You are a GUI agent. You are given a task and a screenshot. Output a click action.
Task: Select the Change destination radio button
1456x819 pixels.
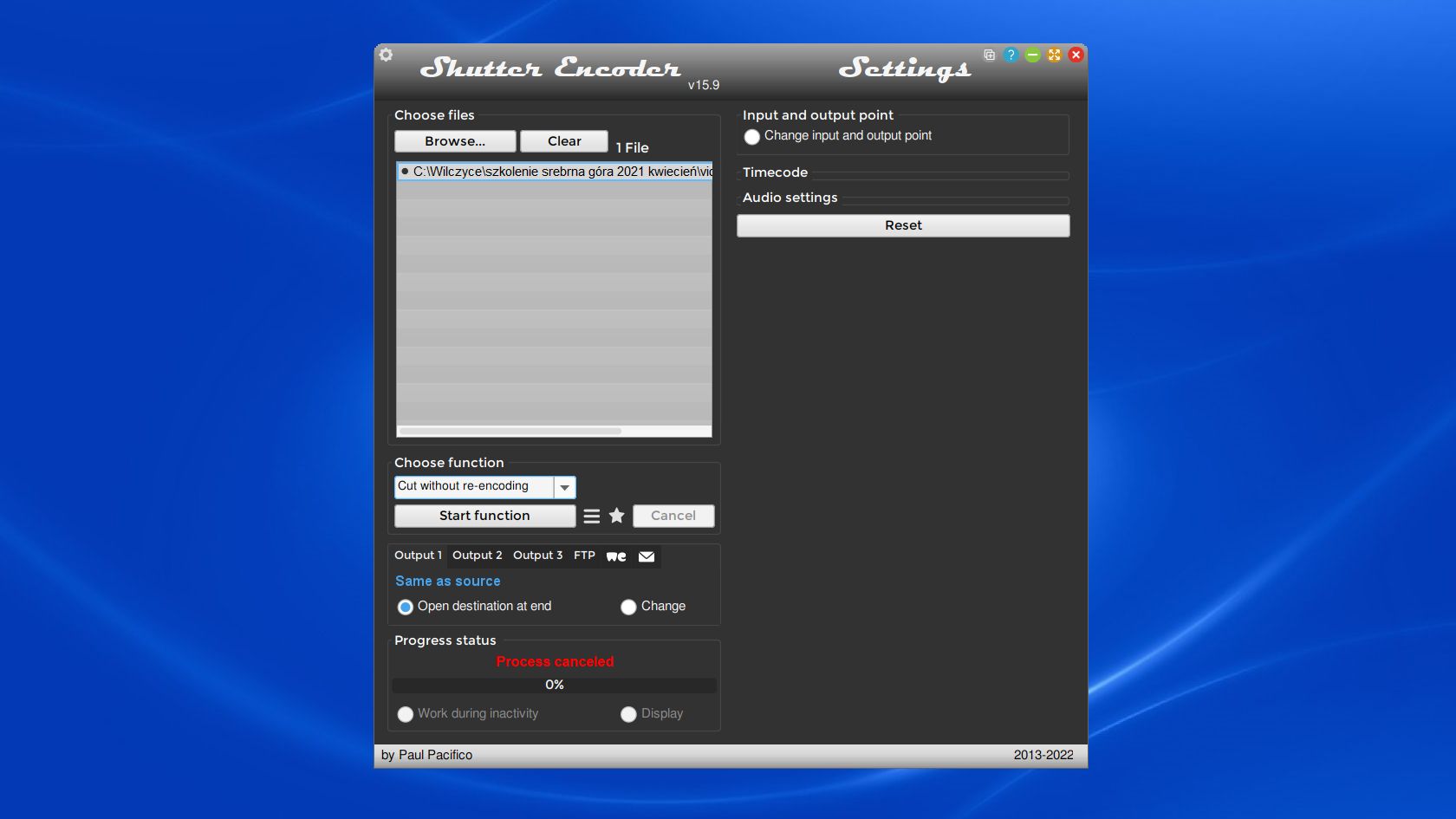pos(628,608)
